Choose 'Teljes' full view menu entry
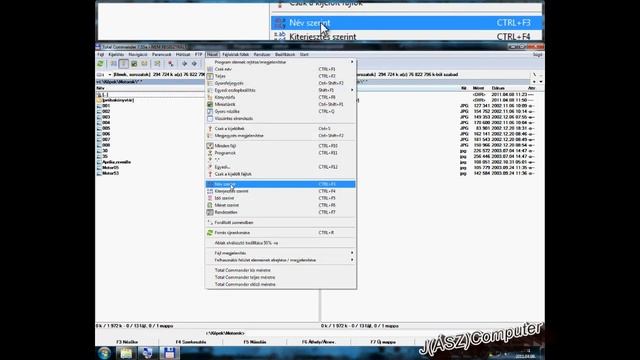The image size is (640, 360). click(280, 76)
